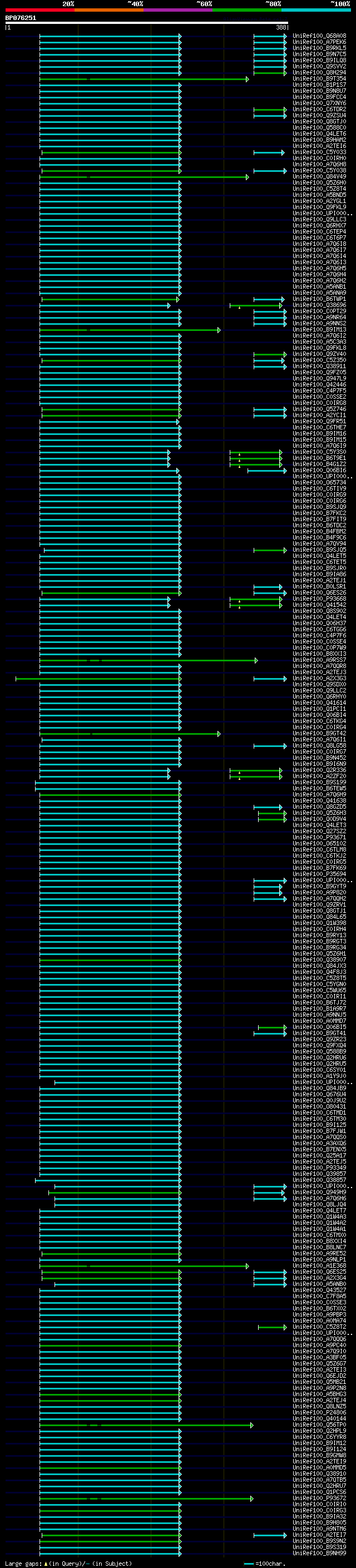Viewport: 356px width, 1568px height.
Task: Open hit UniRef100_B9T354
Action: click(319, 78)
